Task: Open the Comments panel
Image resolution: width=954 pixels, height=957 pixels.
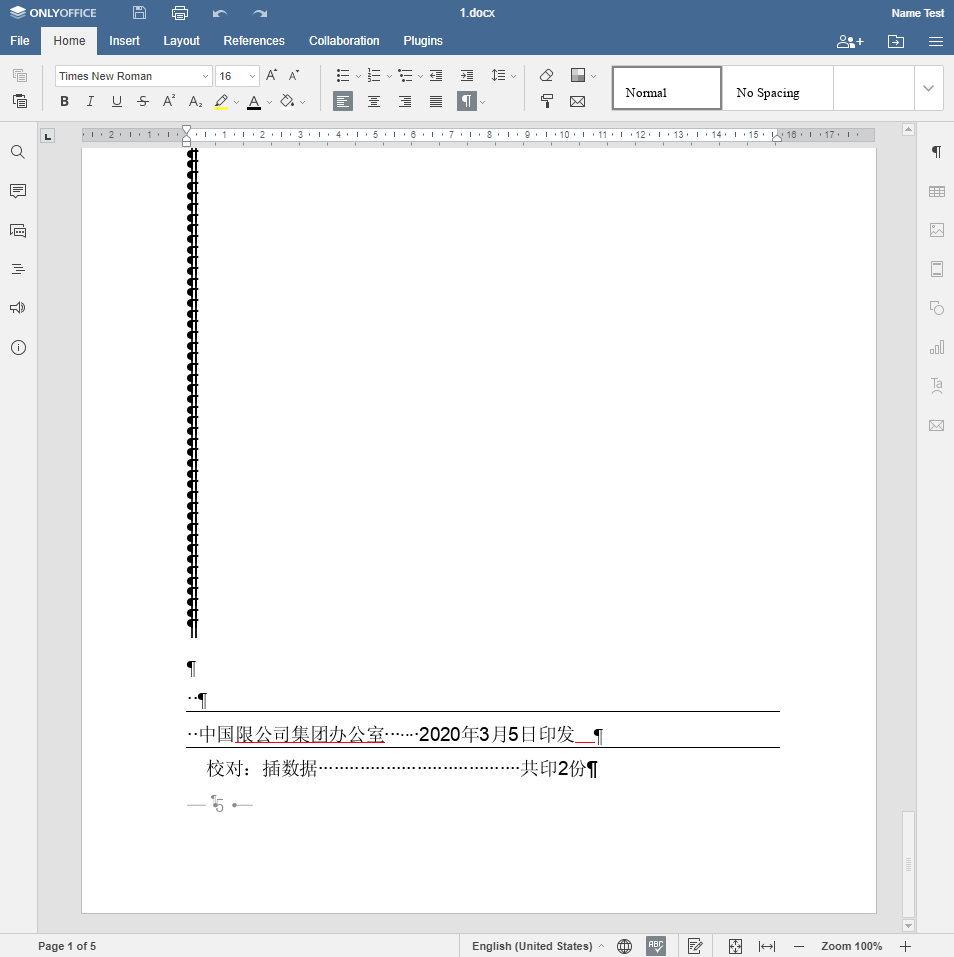Action: (x=17, y=191)
